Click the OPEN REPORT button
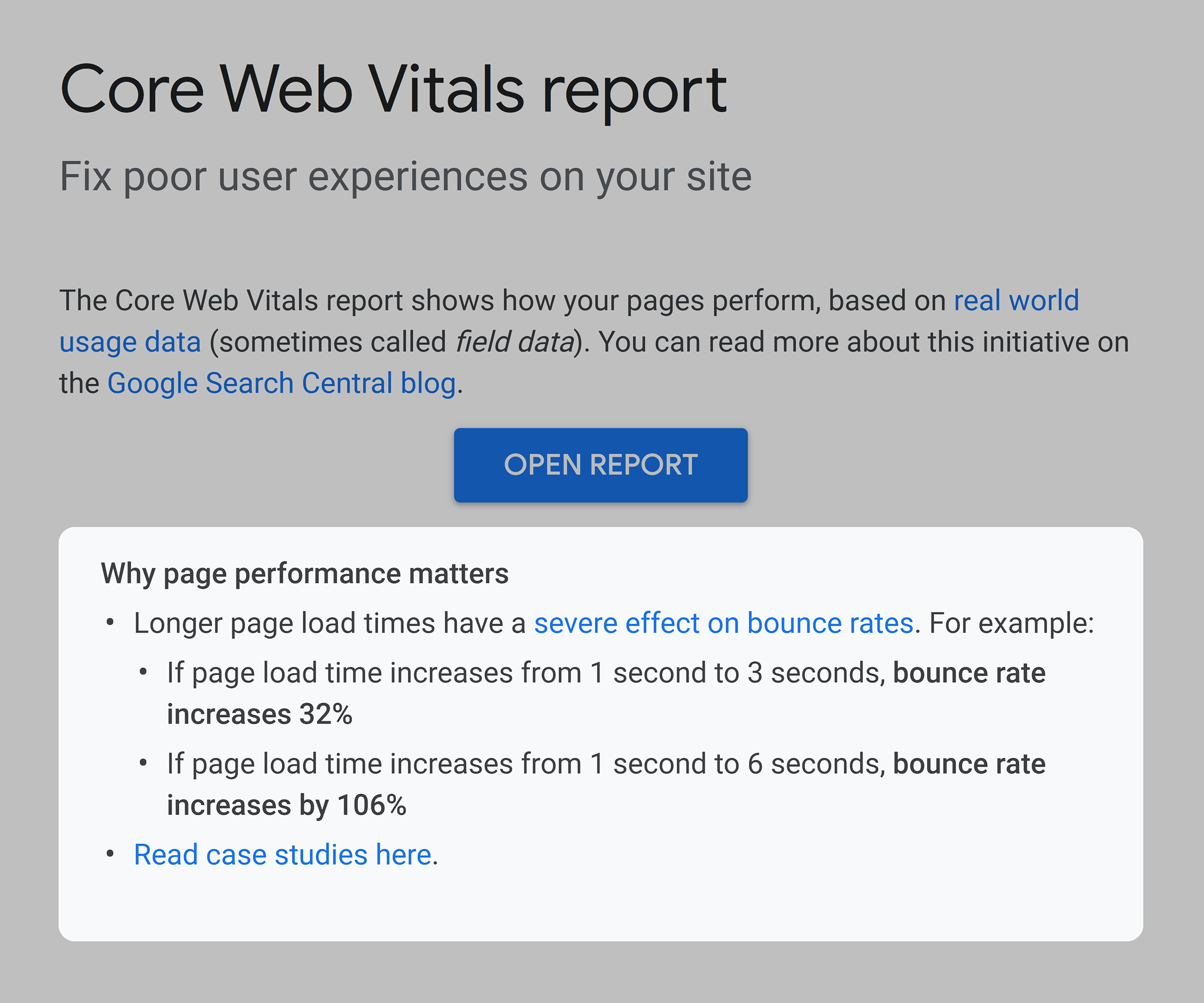Screen dimensions: 1204x1003 pyautogui.click(x=601, y=463)
